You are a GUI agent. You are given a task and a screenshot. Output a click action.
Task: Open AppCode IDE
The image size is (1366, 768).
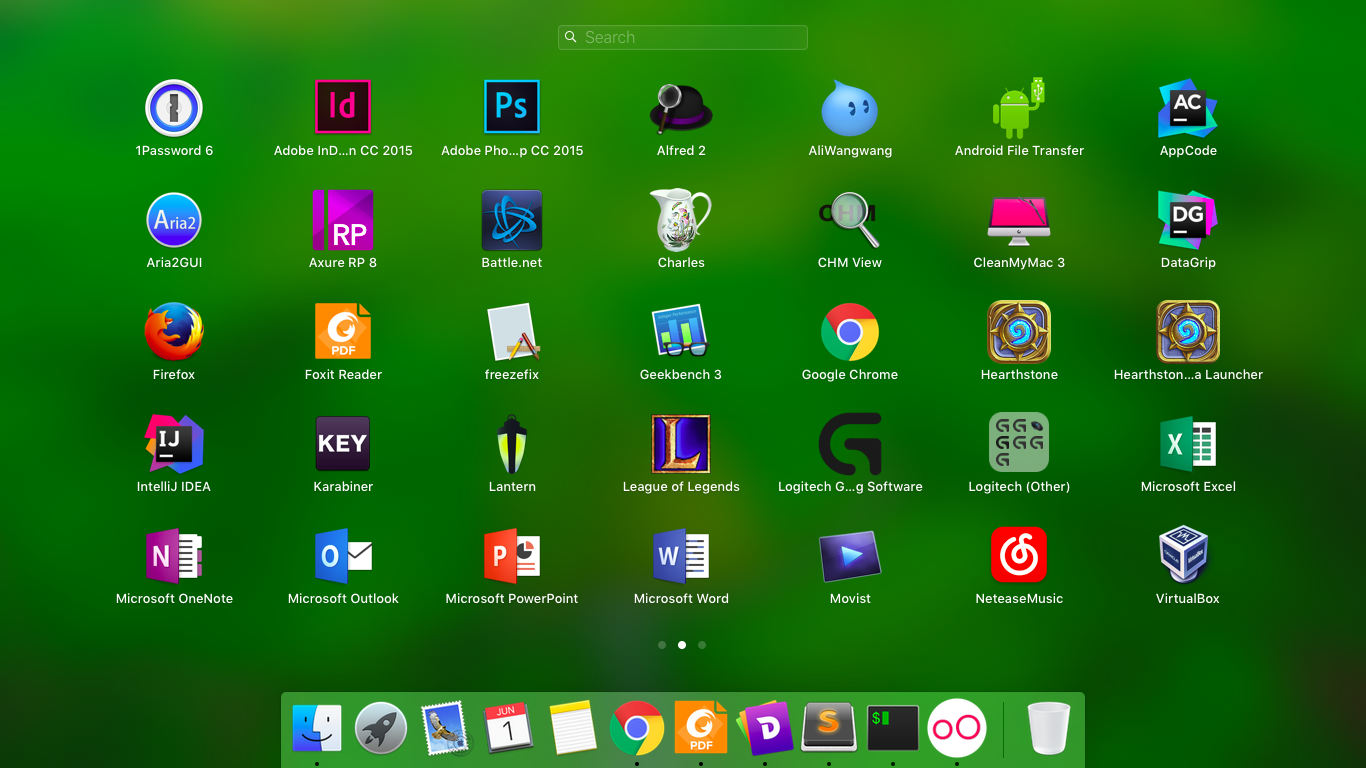pyautogui.click(x=1188, y=108)
